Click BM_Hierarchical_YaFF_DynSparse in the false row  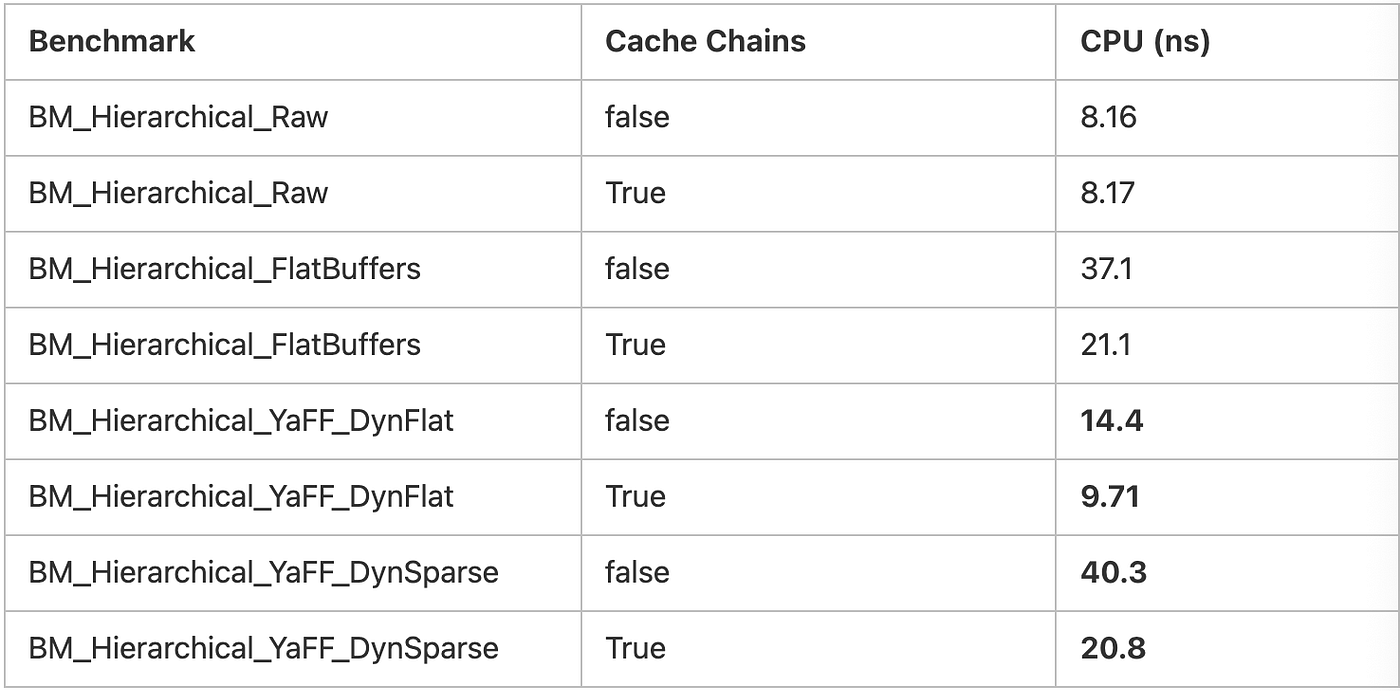(x=263, y=574)
